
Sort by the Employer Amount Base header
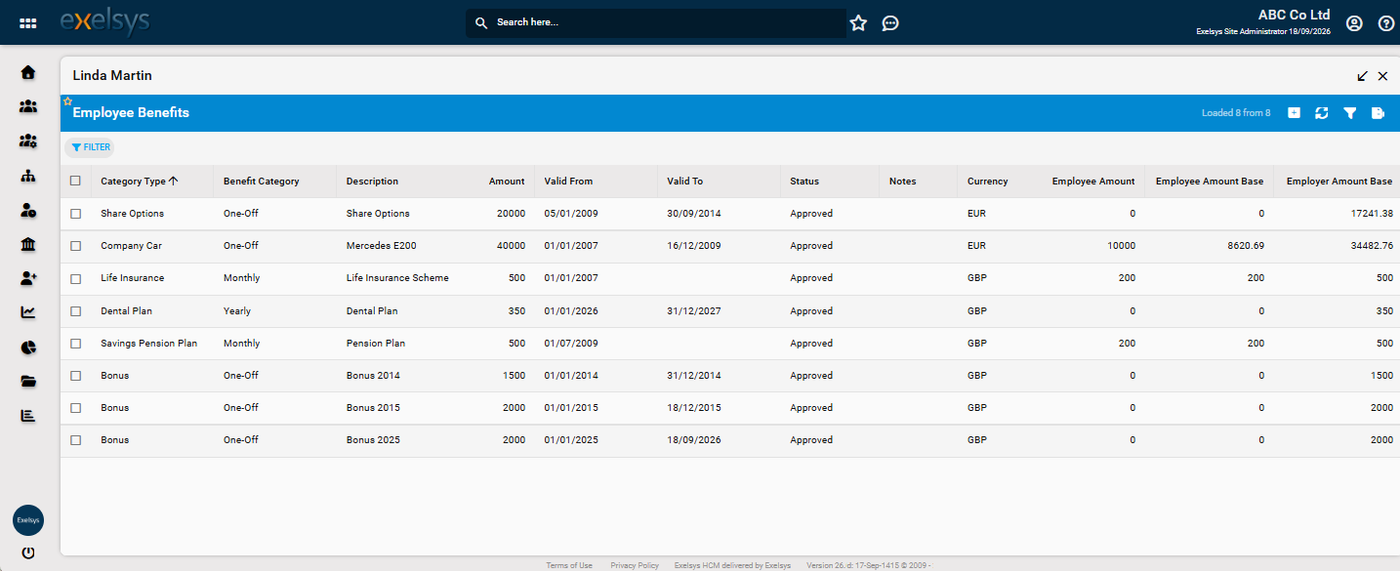click(x=1339, y=181)
